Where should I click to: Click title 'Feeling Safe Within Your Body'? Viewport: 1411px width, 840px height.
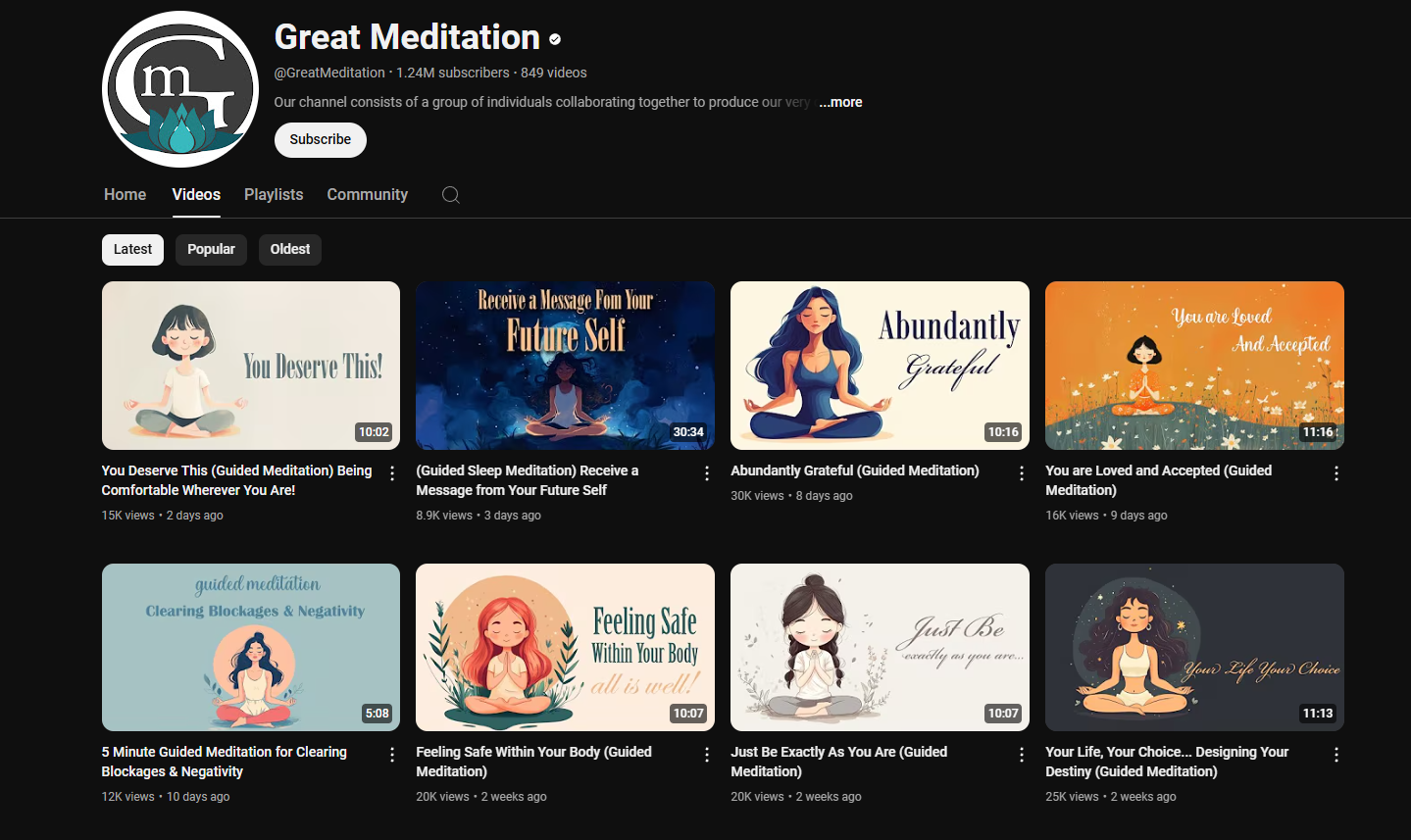(533, 762)
